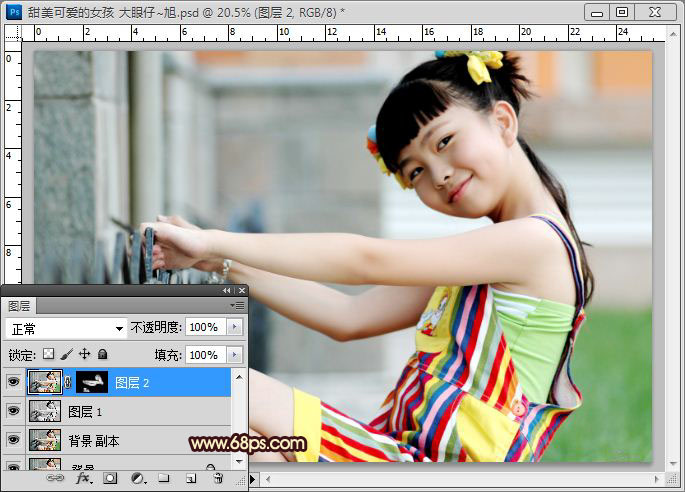The image size is (685, 492).
Task: Hide 图层 1 with its eye icon
Action: pos(13,411)
